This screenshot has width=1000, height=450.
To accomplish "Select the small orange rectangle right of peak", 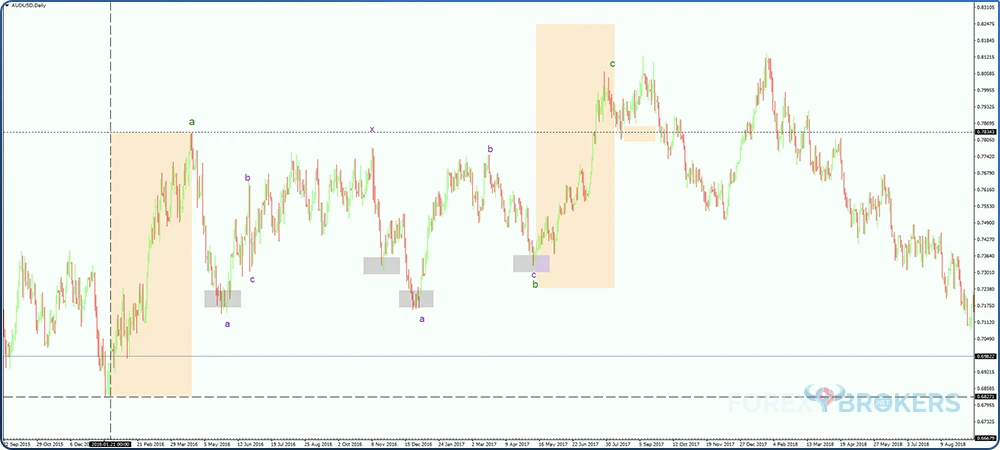I will pyautogui.click(x=638, y=134).
